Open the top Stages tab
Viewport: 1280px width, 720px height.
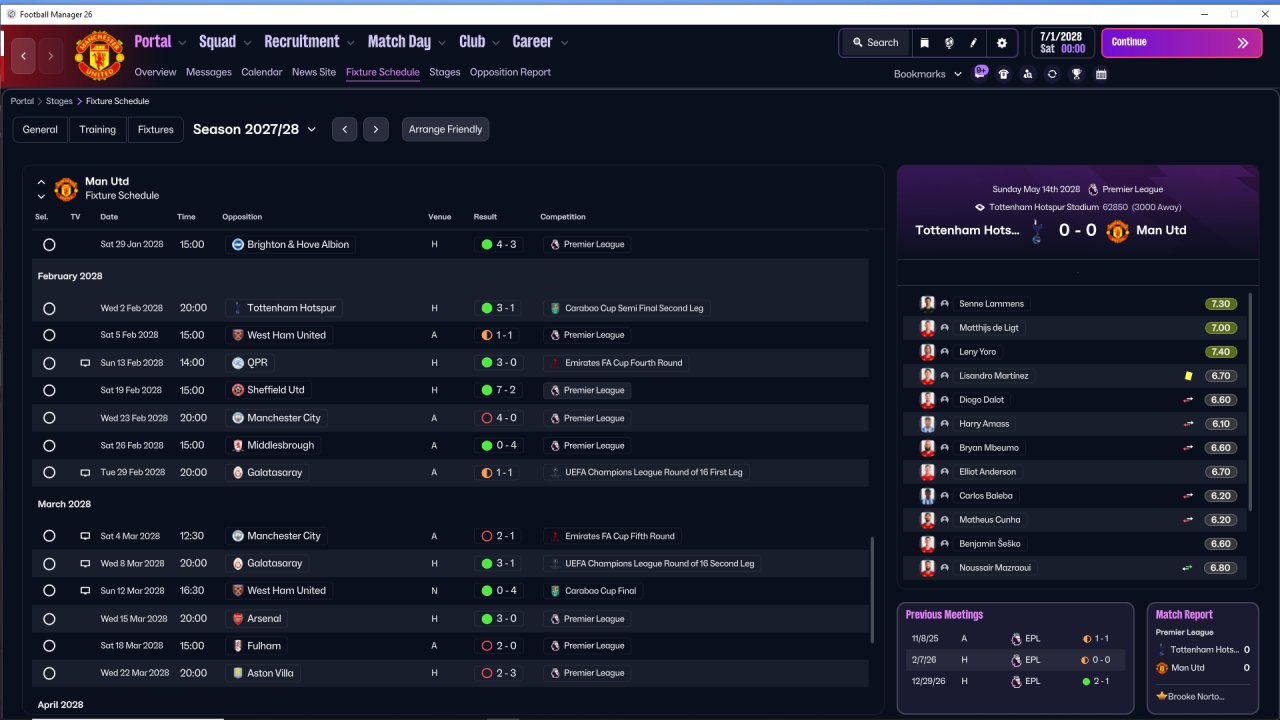click(445, 72)
